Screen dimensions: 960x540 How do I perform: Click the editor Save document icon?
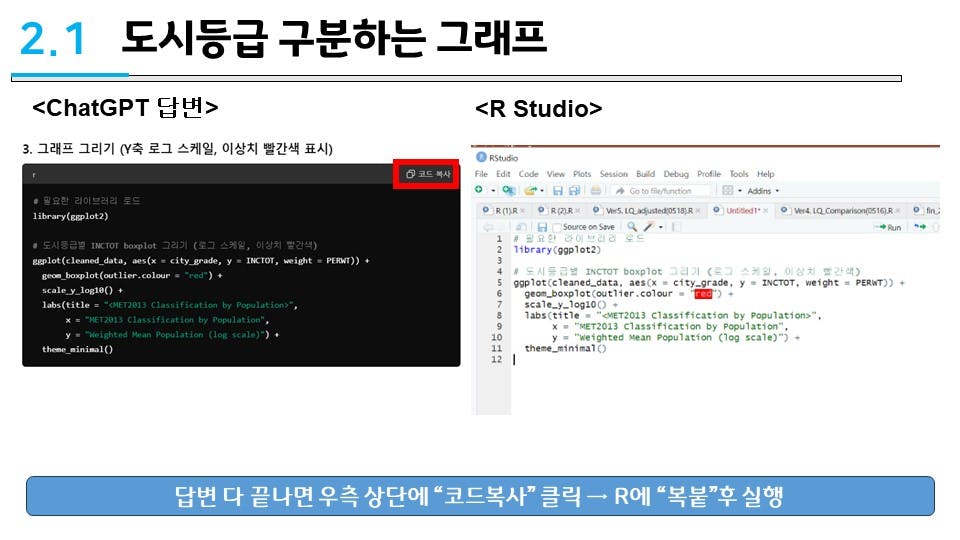click(x=542, y=227)
